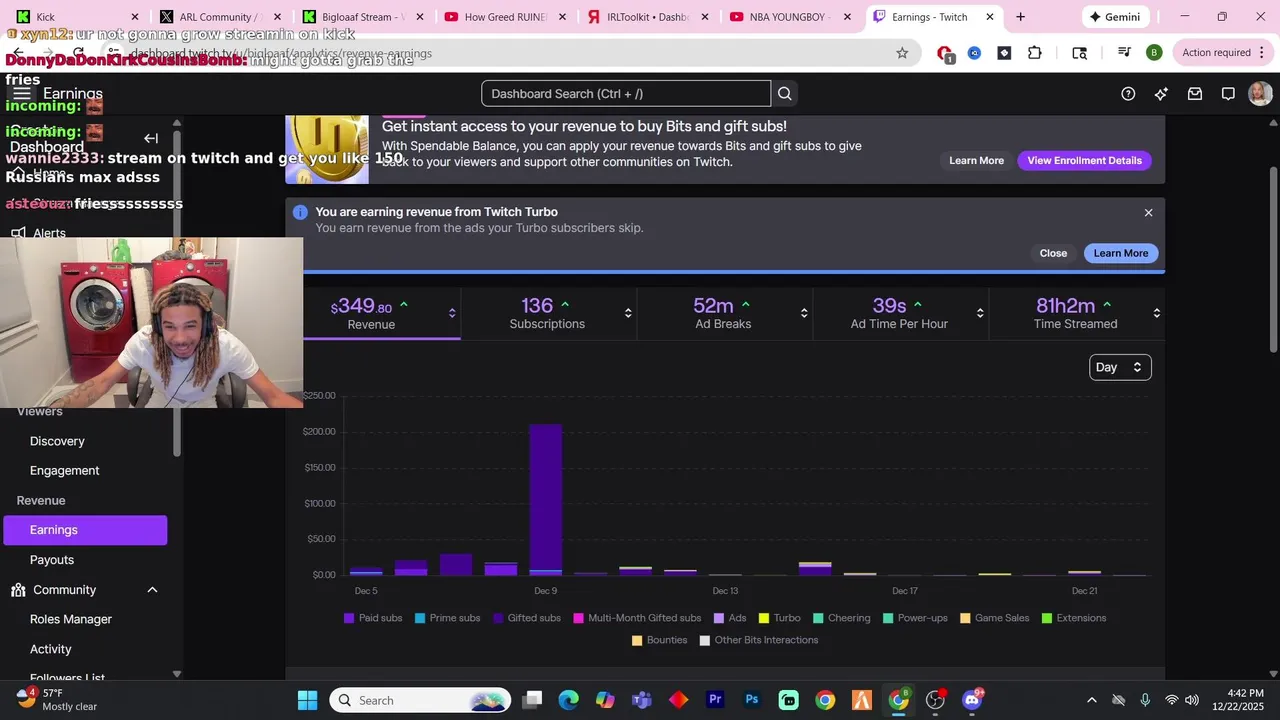Image resolution: width=1280 pixels, height=720 pixels.
Task: Open Photoshop from taskbar
Action: point(752,700)
